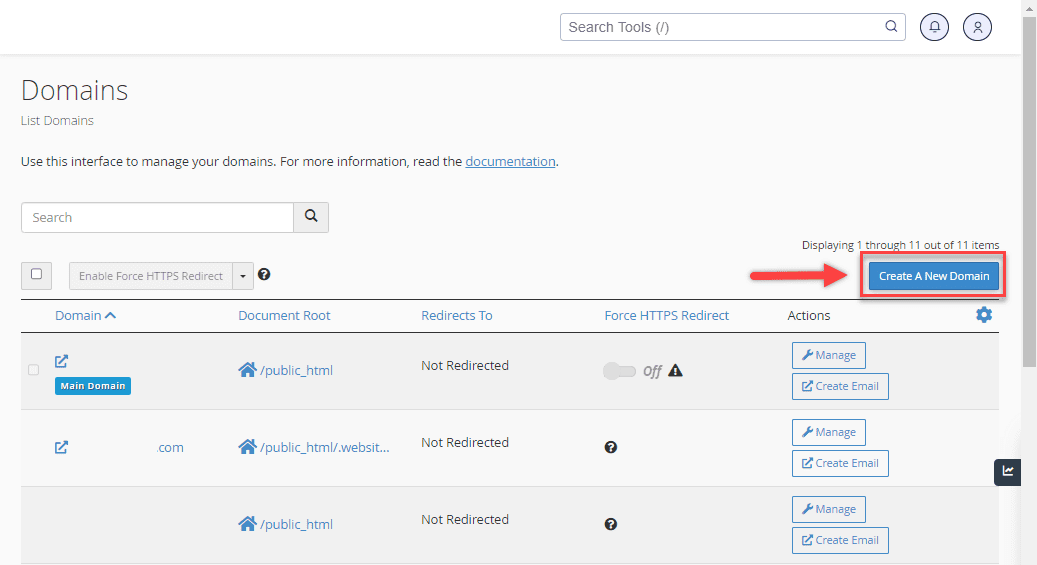Open help icon in the third domain row
Image resolution: width=1037 pixels, height=565 pixels.
611,524
